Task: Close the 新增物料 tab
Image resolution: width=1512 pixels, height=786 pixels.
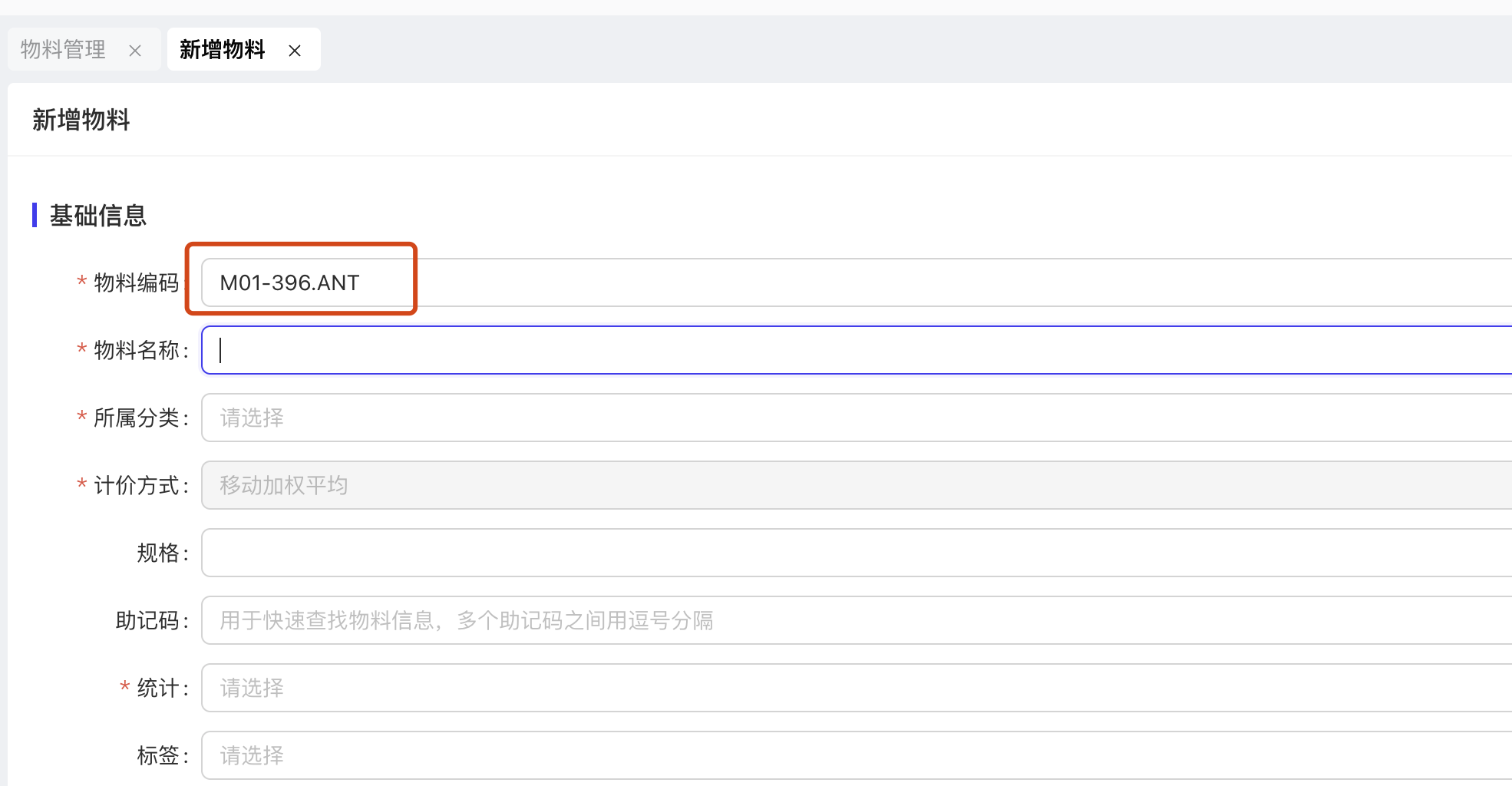Action: click(x=295, y=51)
